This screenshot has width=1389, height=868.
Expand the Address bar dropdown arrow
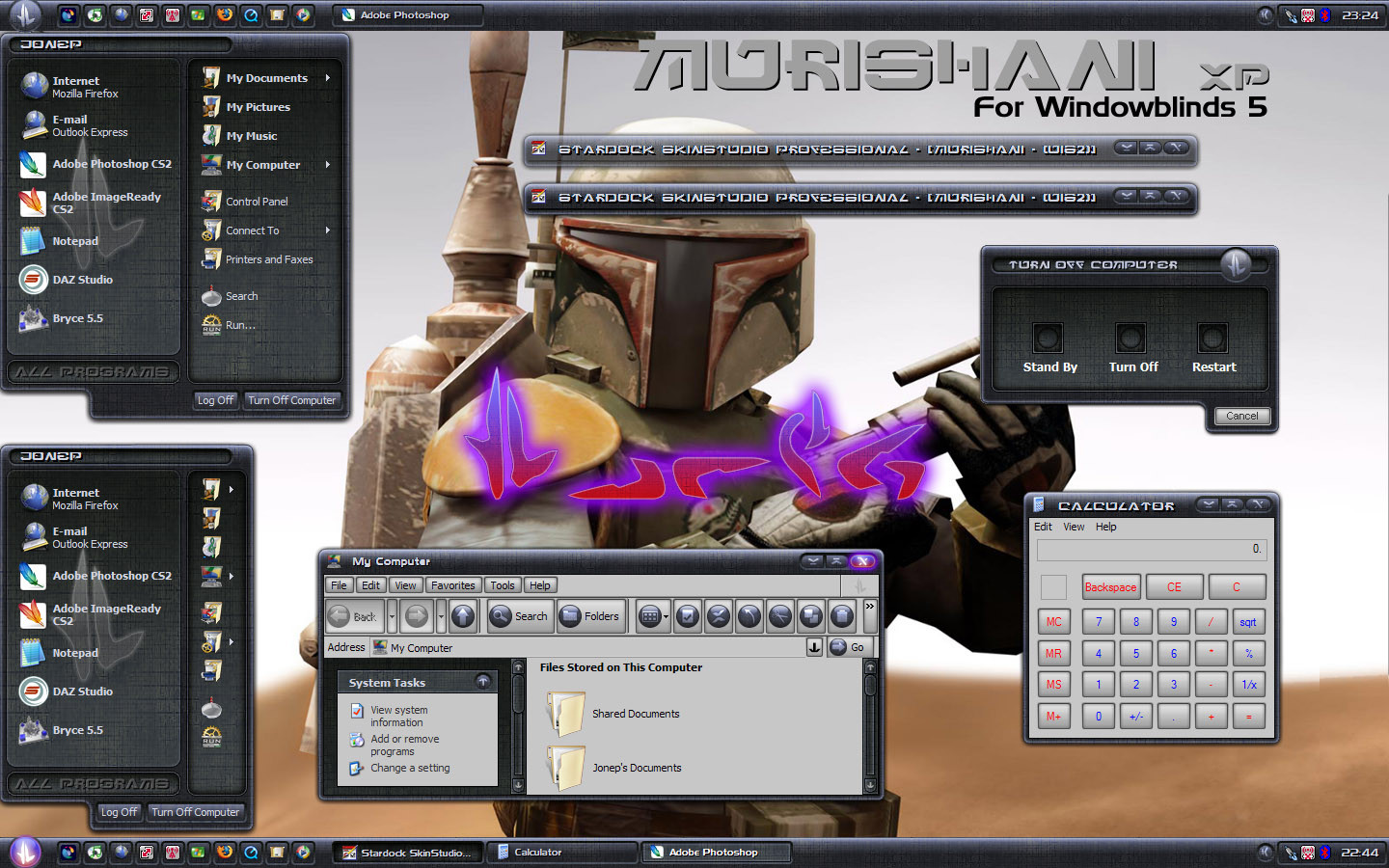click(814, 647)
